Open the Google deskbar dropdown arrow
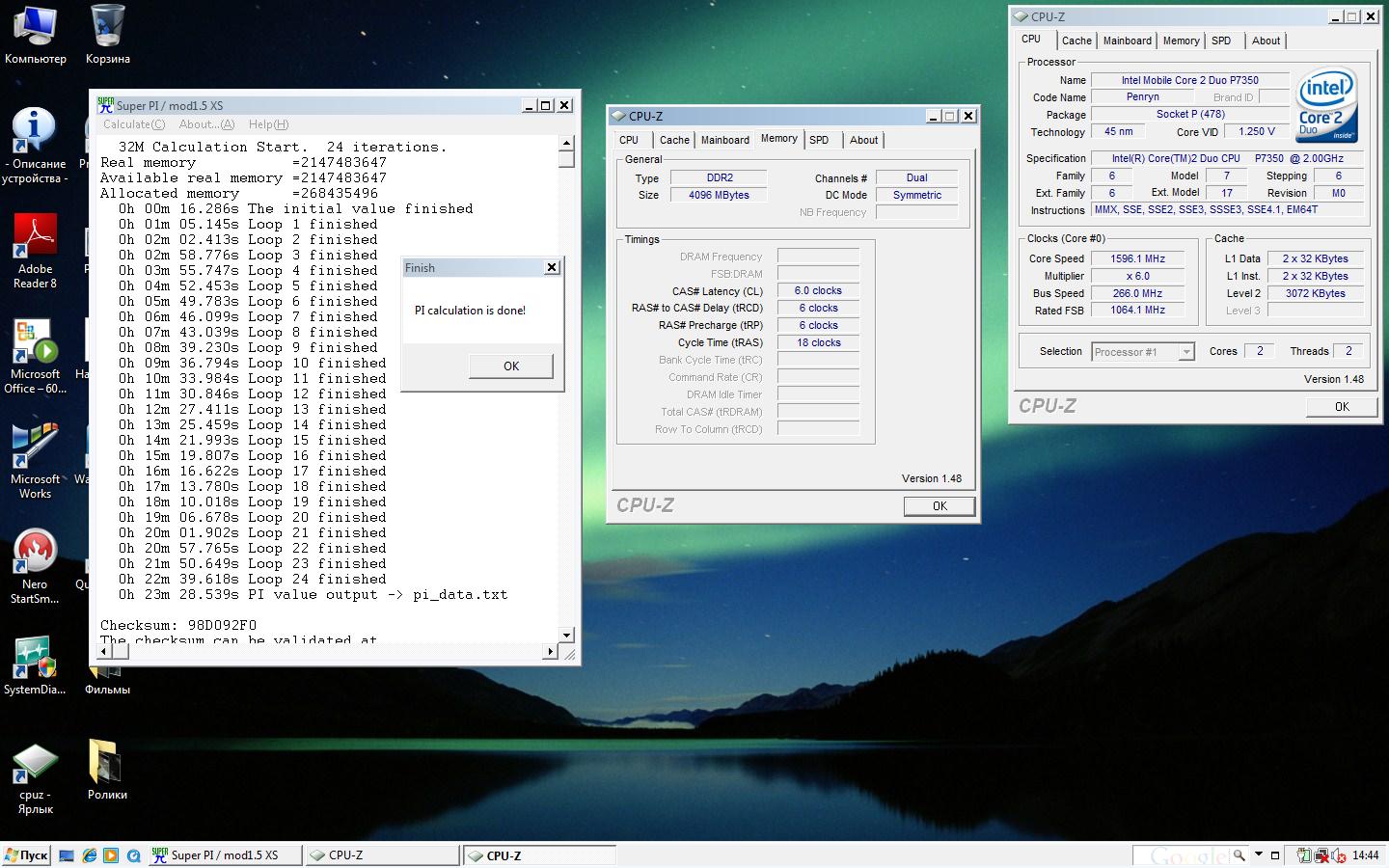 1258,855
